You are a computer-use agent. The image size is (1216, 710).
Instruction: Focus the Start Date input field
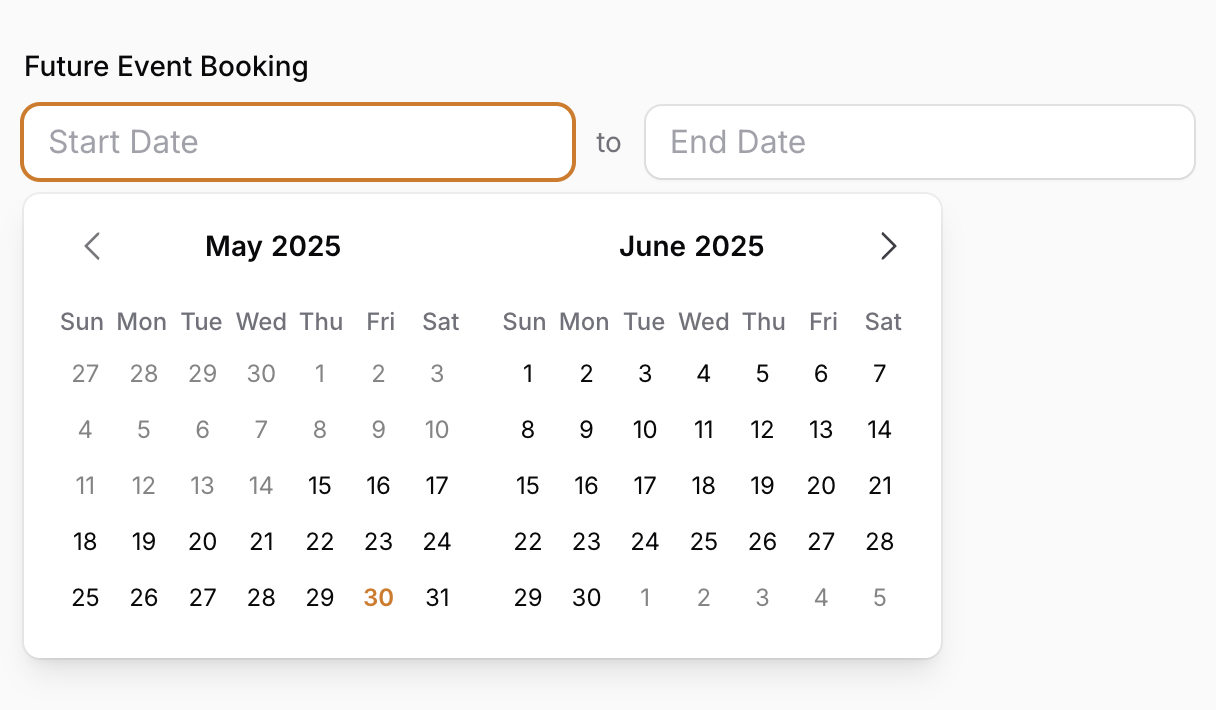298,142
